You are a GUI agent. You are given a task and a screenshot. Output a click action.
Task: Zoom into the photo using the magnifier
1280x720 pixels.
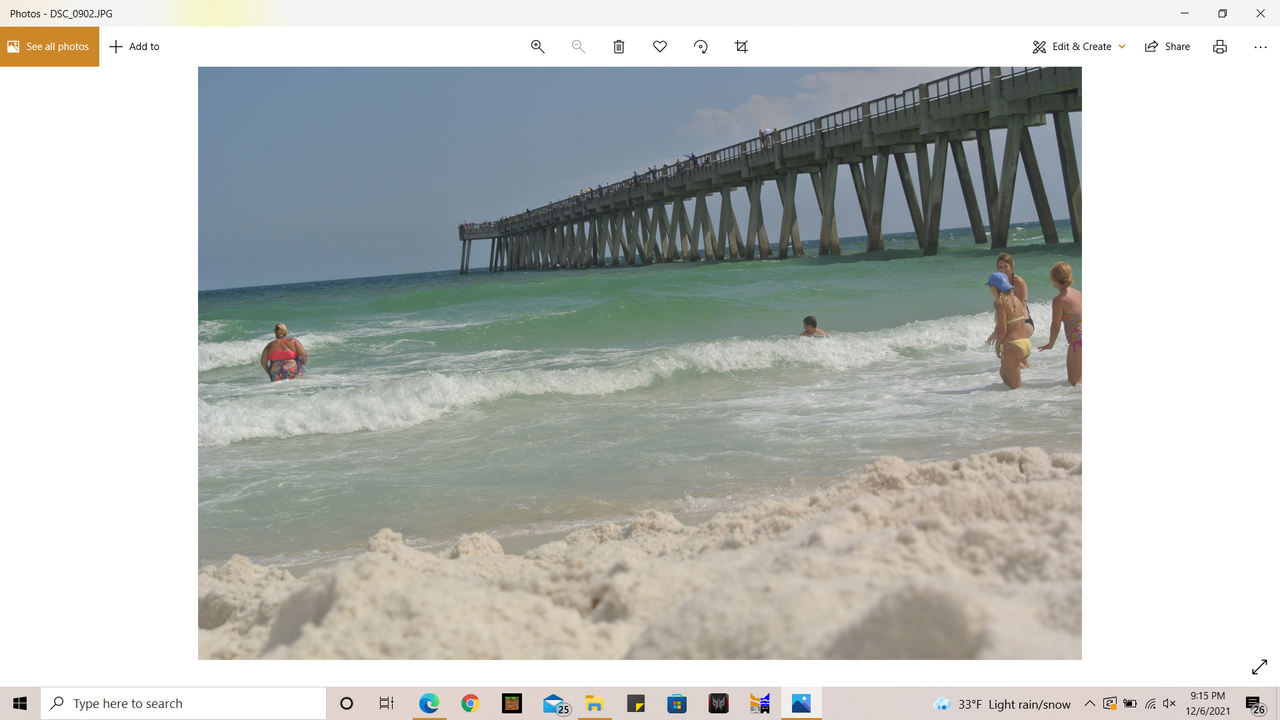(537, 46)
